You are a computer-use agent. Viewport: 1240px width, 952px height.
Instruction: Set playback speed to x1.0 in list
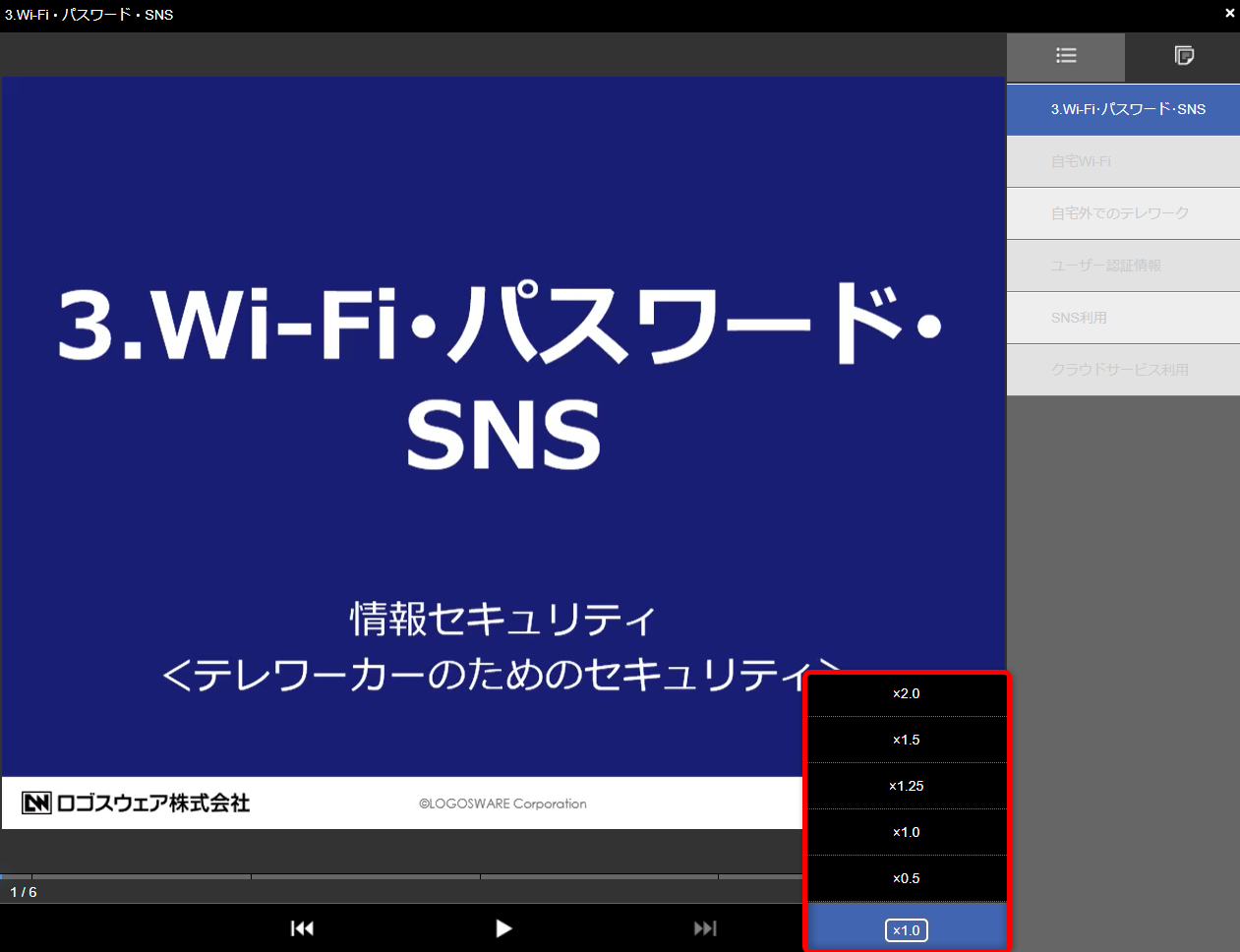click(906, 832)
